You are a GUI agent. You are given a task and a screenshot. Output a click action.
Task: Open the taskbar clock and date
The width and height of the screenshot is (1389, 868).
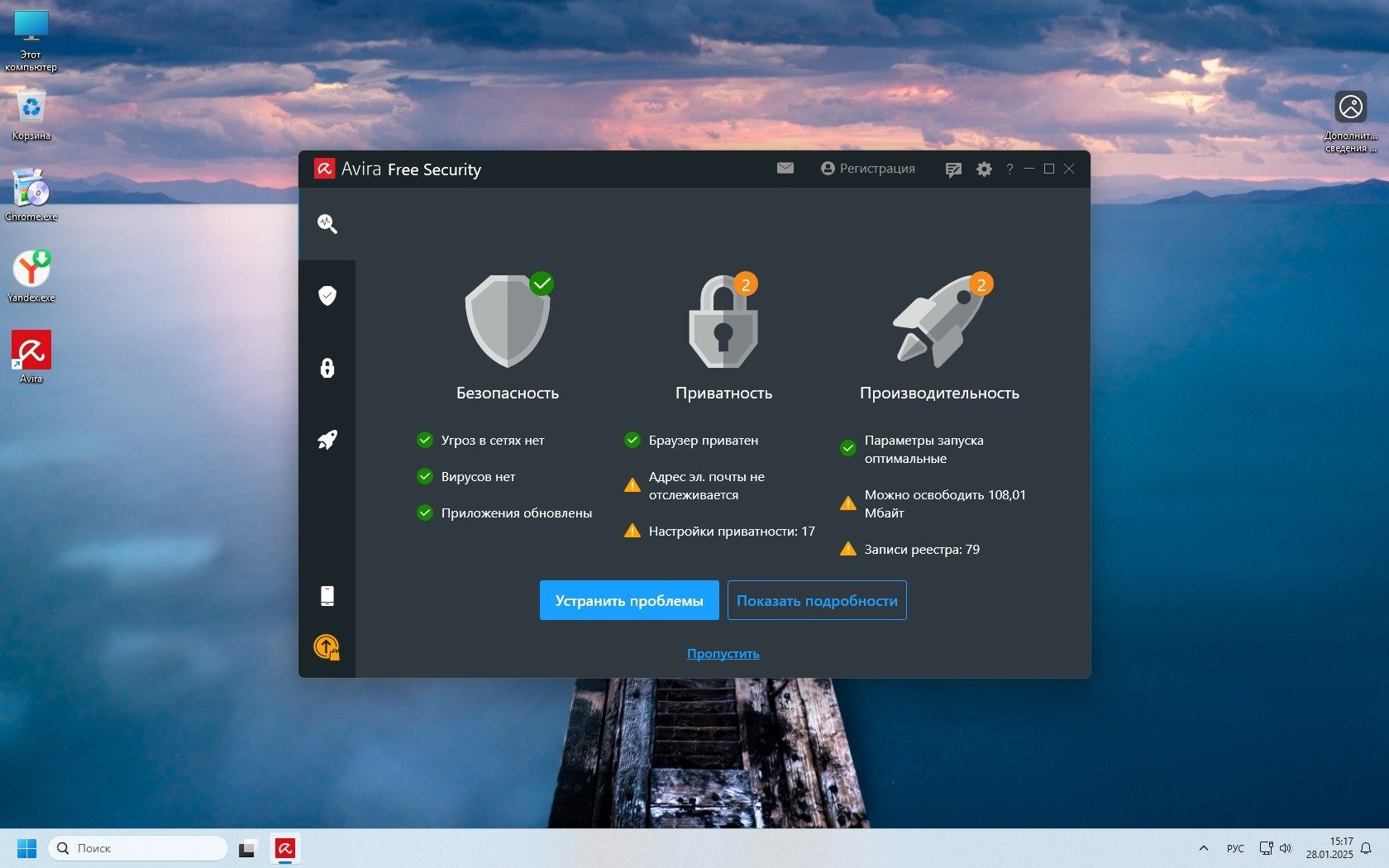tap(1329, 848)
